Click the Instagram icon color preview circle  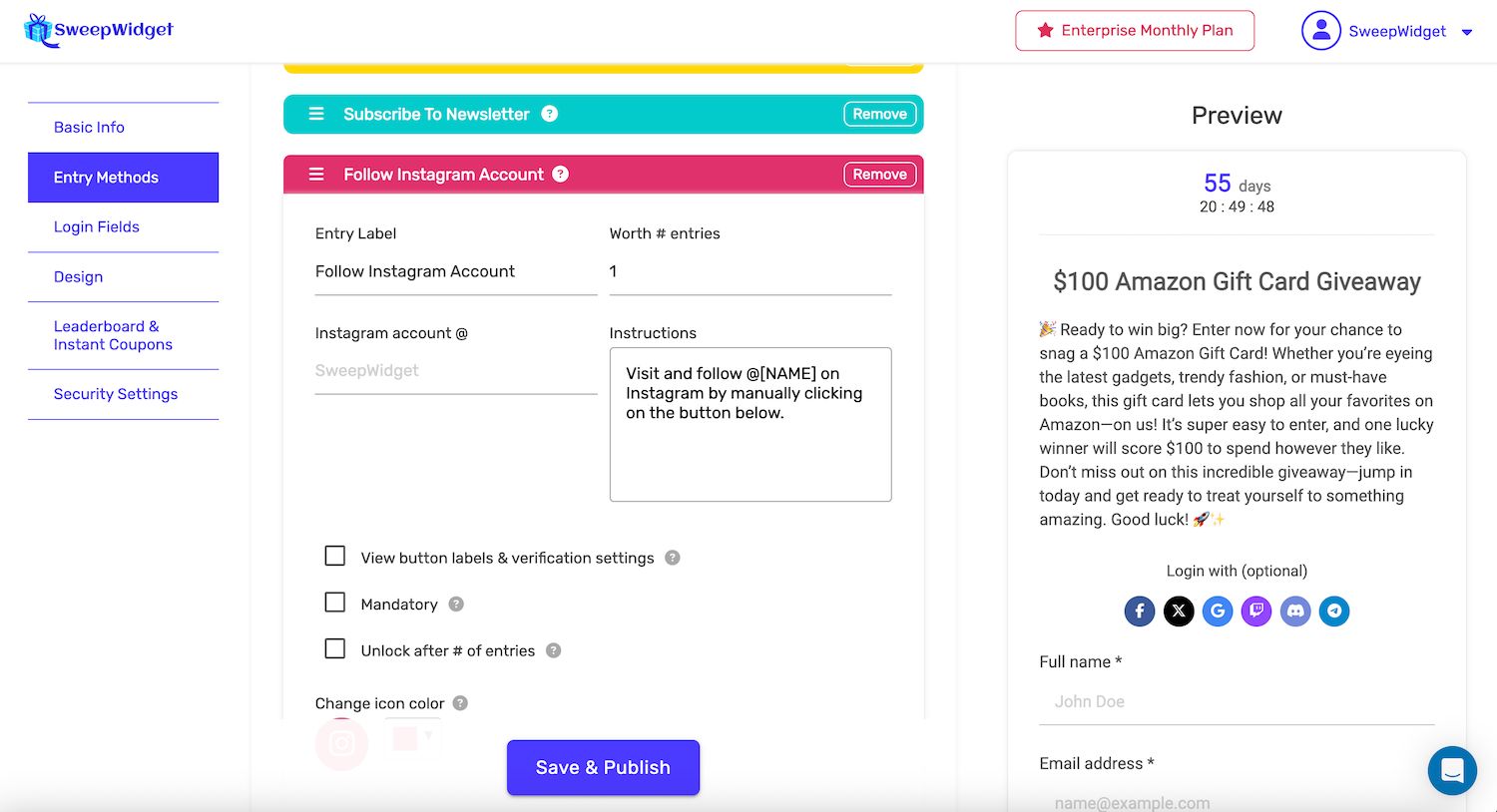(341, 743)
